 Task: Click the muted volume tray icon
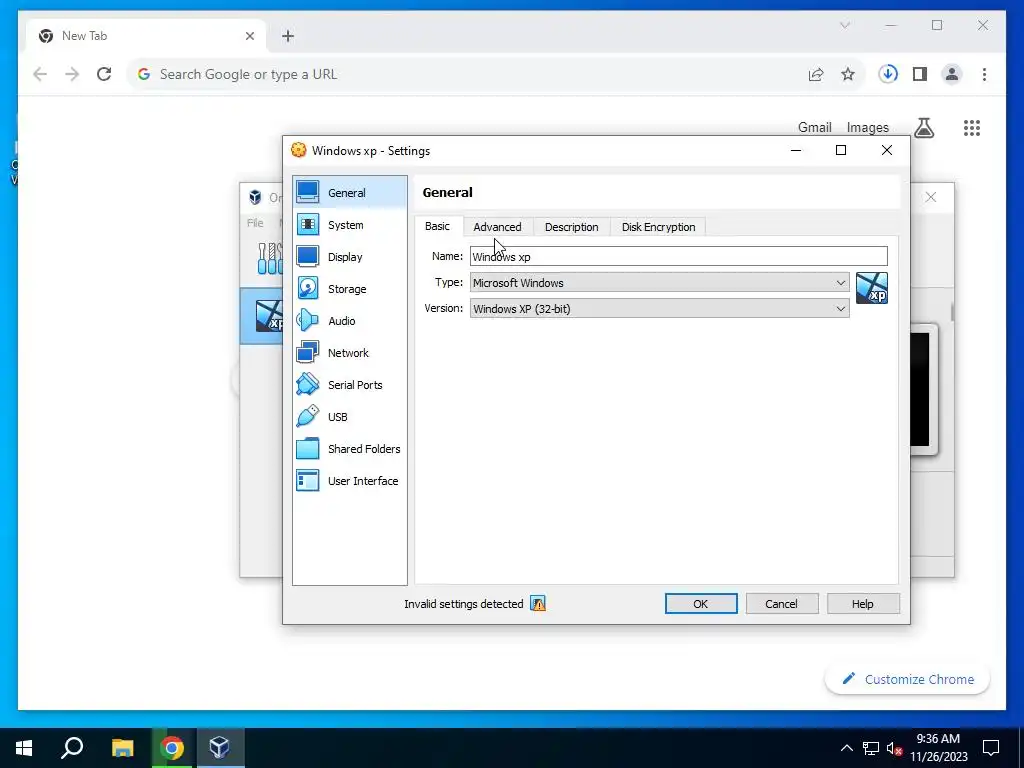click(x=894, y=748)
